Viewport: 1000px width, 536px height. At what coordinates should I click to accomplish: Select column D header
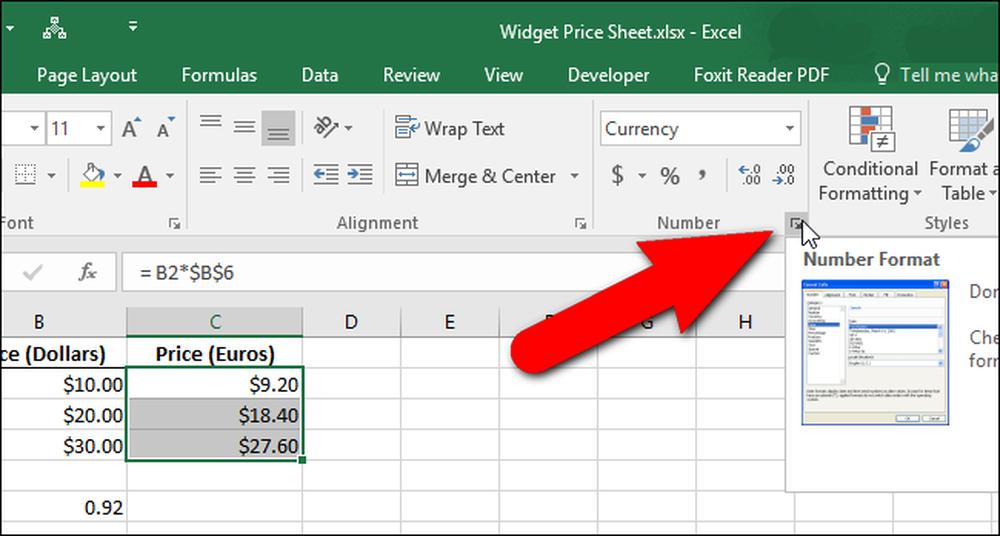(x=351, y=322)
